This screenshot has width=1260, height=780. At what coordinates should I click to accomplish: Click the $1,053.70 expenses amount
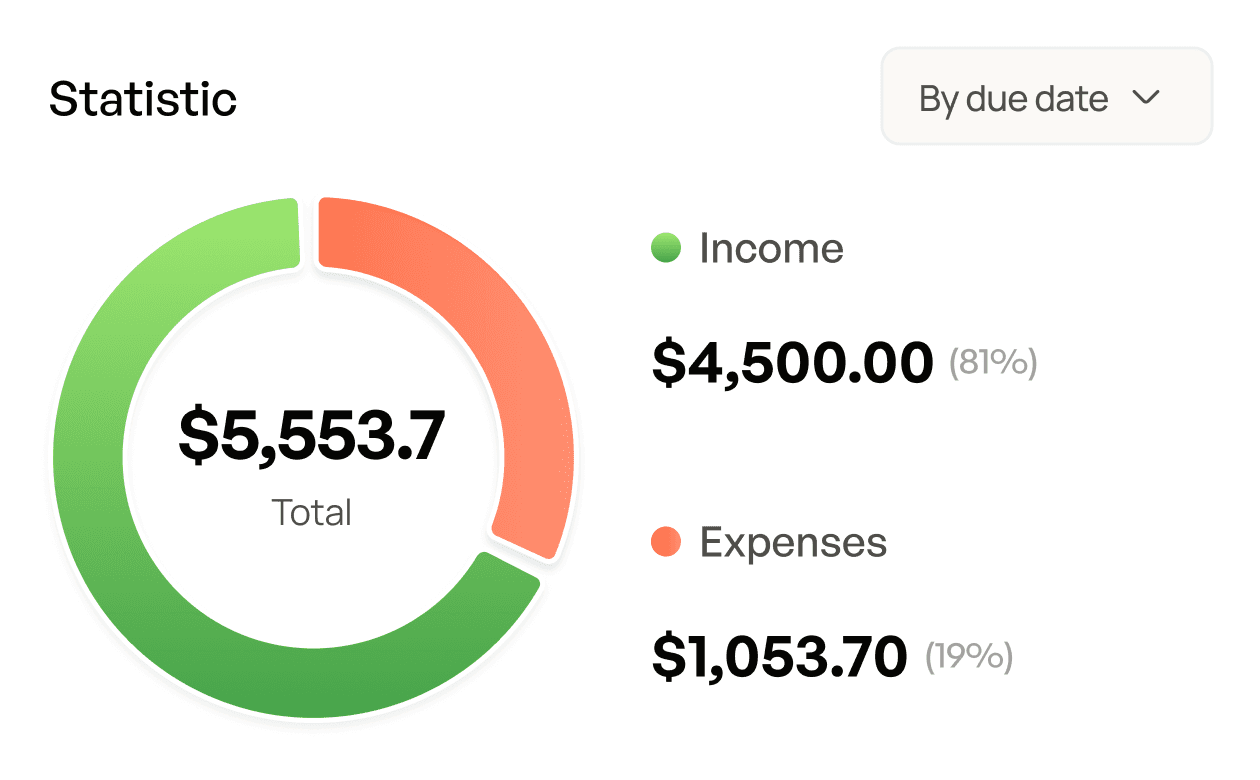pyautogui.click(x=779, y=656)
